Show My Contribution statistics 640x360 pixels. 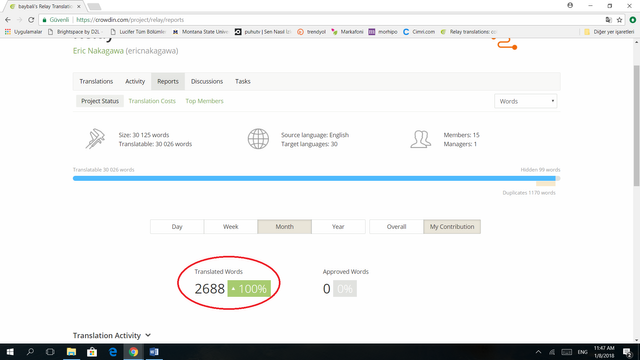452,227
